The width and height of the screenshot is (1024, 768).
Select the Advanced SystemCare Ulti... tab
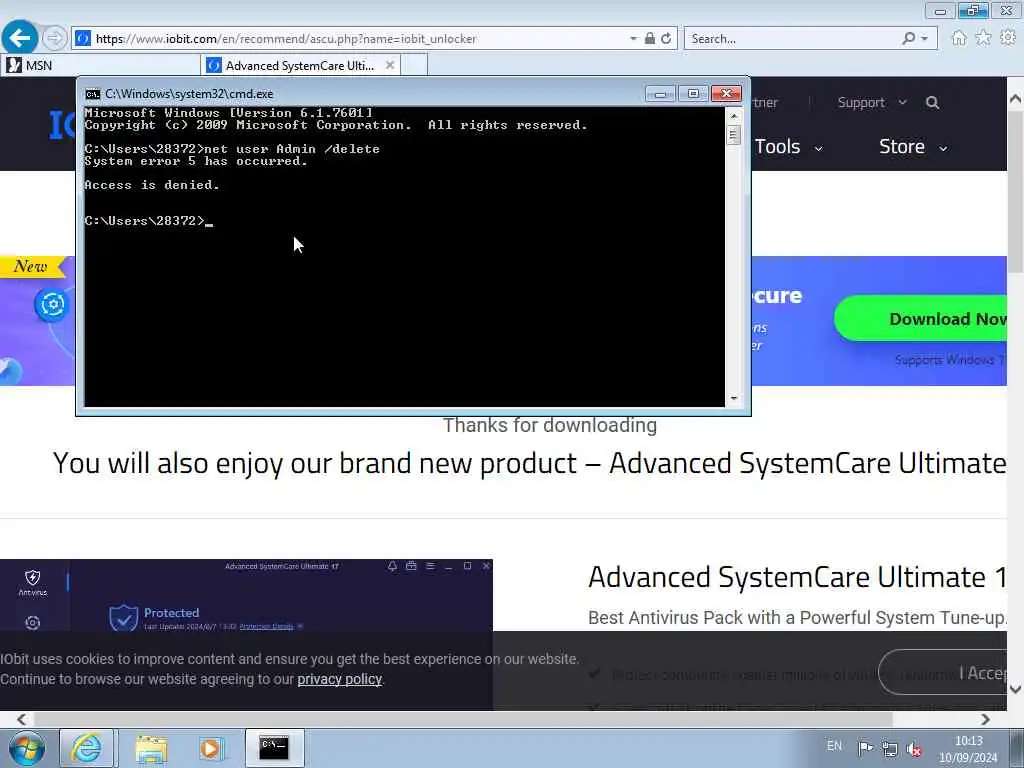[x=300, y=65]
